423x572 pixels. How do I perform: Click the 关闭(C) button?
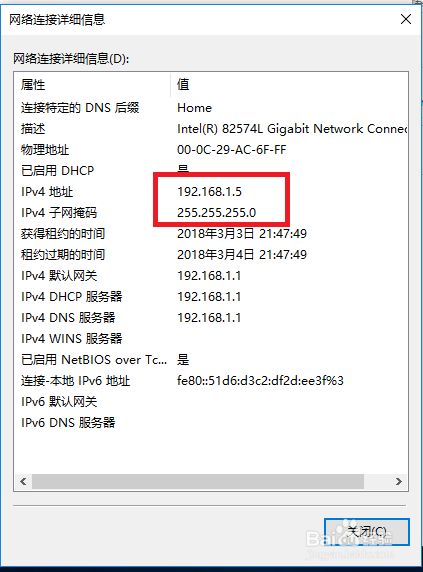[x=366, y=532]
